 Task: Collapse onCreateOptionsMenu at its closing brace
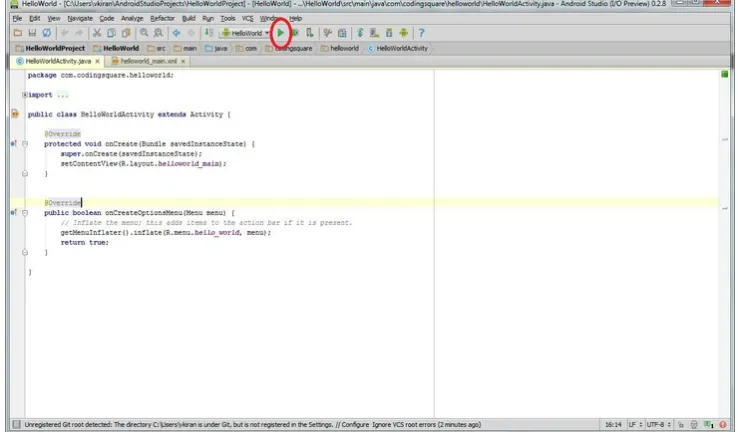pyautogui.click(x=25, y=252)
